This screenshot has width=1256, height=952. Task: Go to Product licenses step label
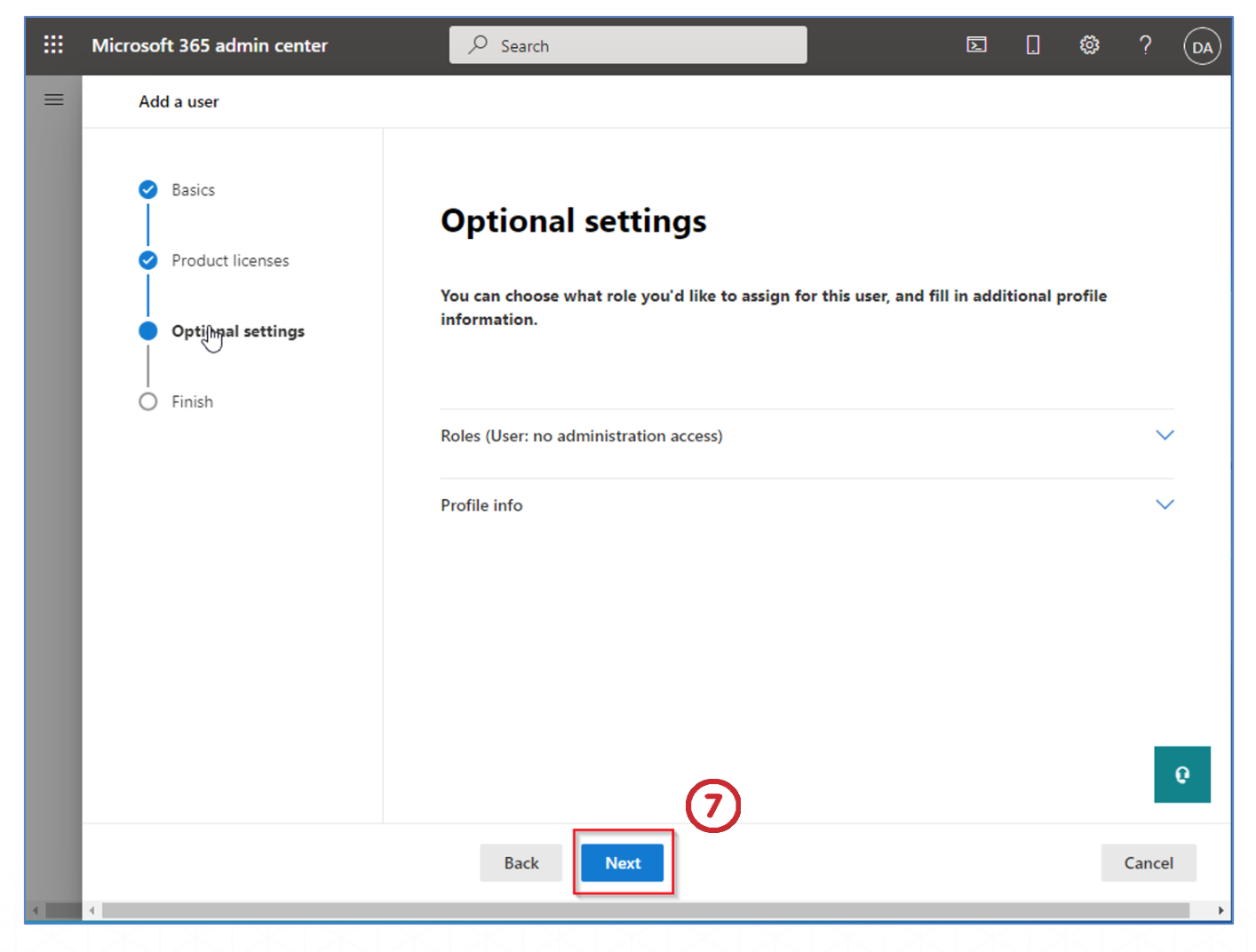pyautogui.click(x=230, y=261)
